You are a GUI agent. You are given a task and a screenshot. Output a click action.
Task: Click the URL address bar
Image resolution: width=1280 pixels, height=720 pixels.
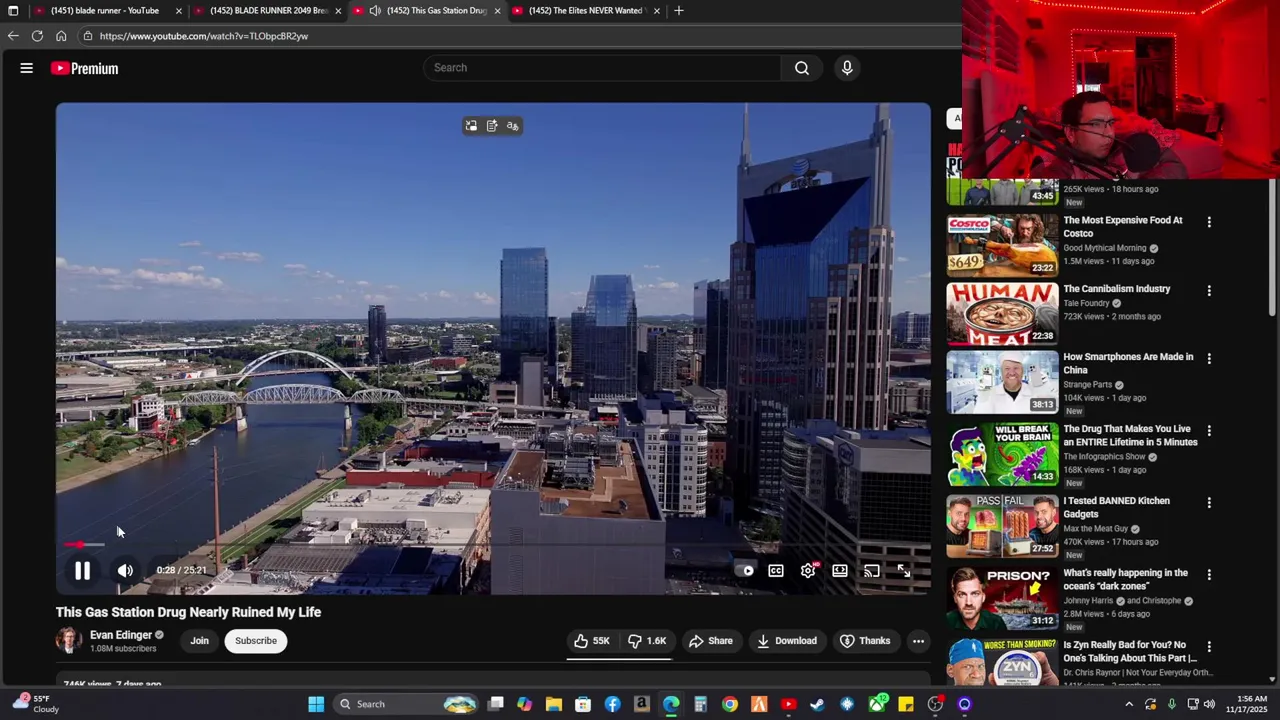(520, 36)
